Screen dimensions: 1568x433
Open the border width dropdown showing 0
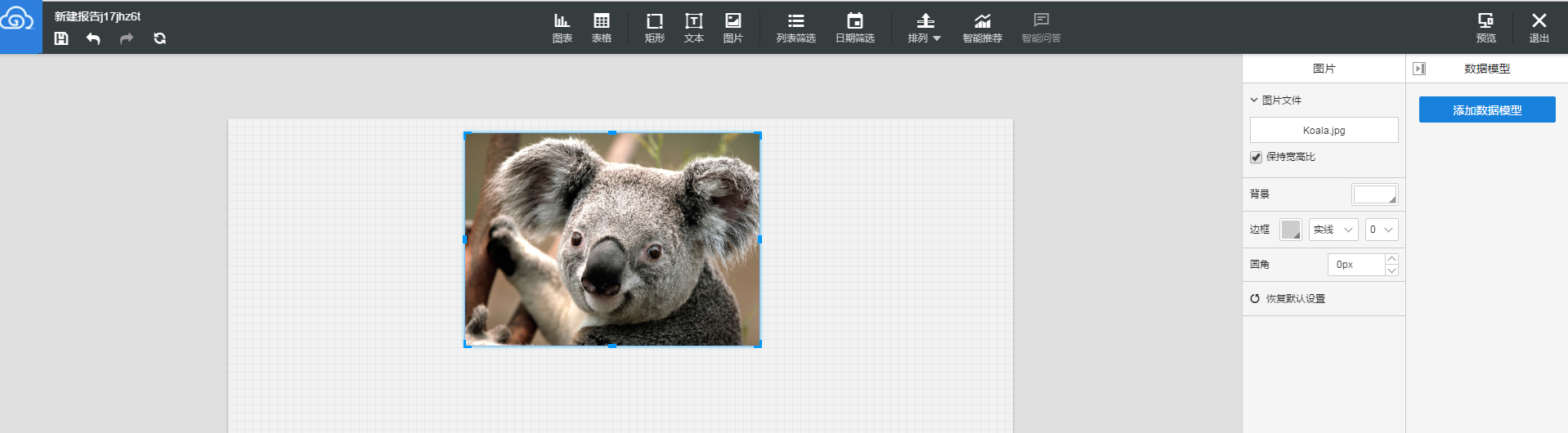click(x=1382, y=230)
